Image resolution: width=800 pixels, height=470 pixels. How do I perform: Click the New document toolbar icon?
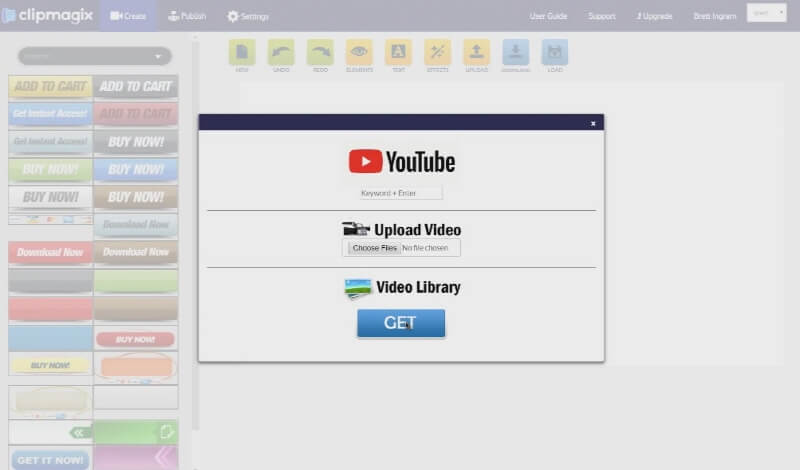pyautogui.click(x=242, y=52)
